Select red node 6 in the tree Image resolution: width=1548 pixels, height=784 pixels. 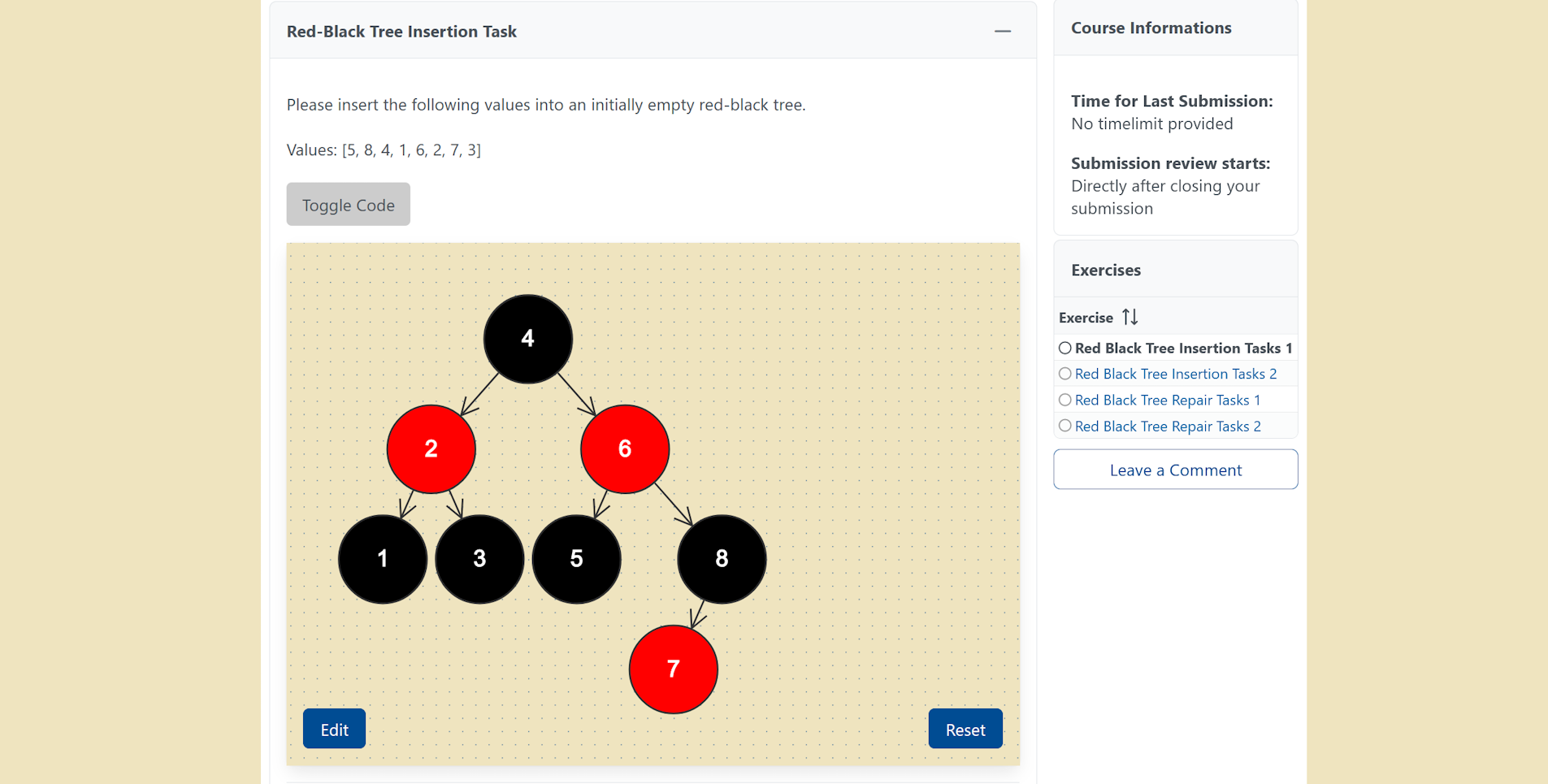point(624,448)
